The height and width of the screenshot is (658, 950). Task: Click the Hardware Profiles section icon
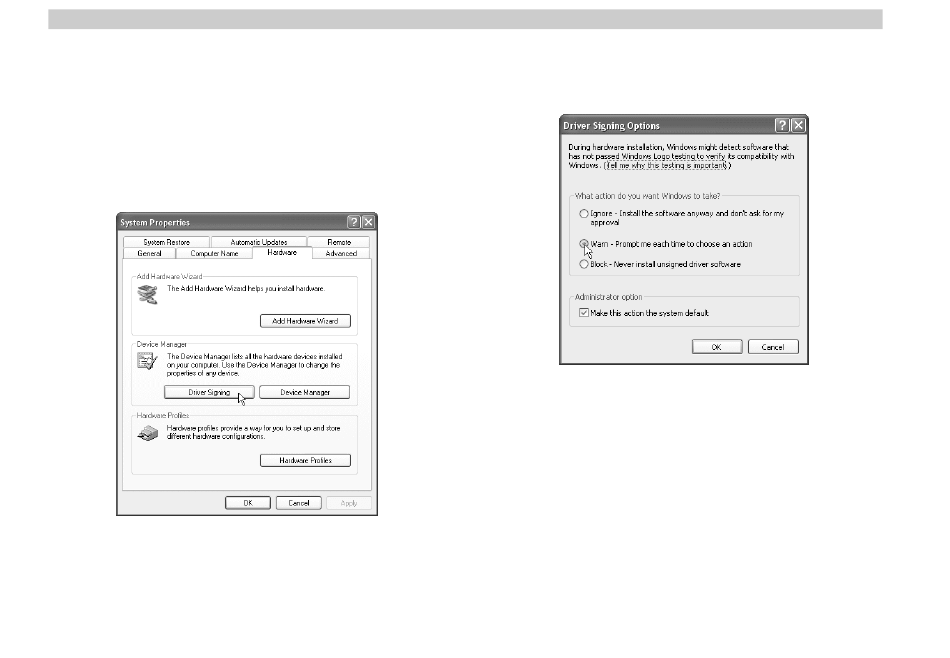[x=147, y=433]
